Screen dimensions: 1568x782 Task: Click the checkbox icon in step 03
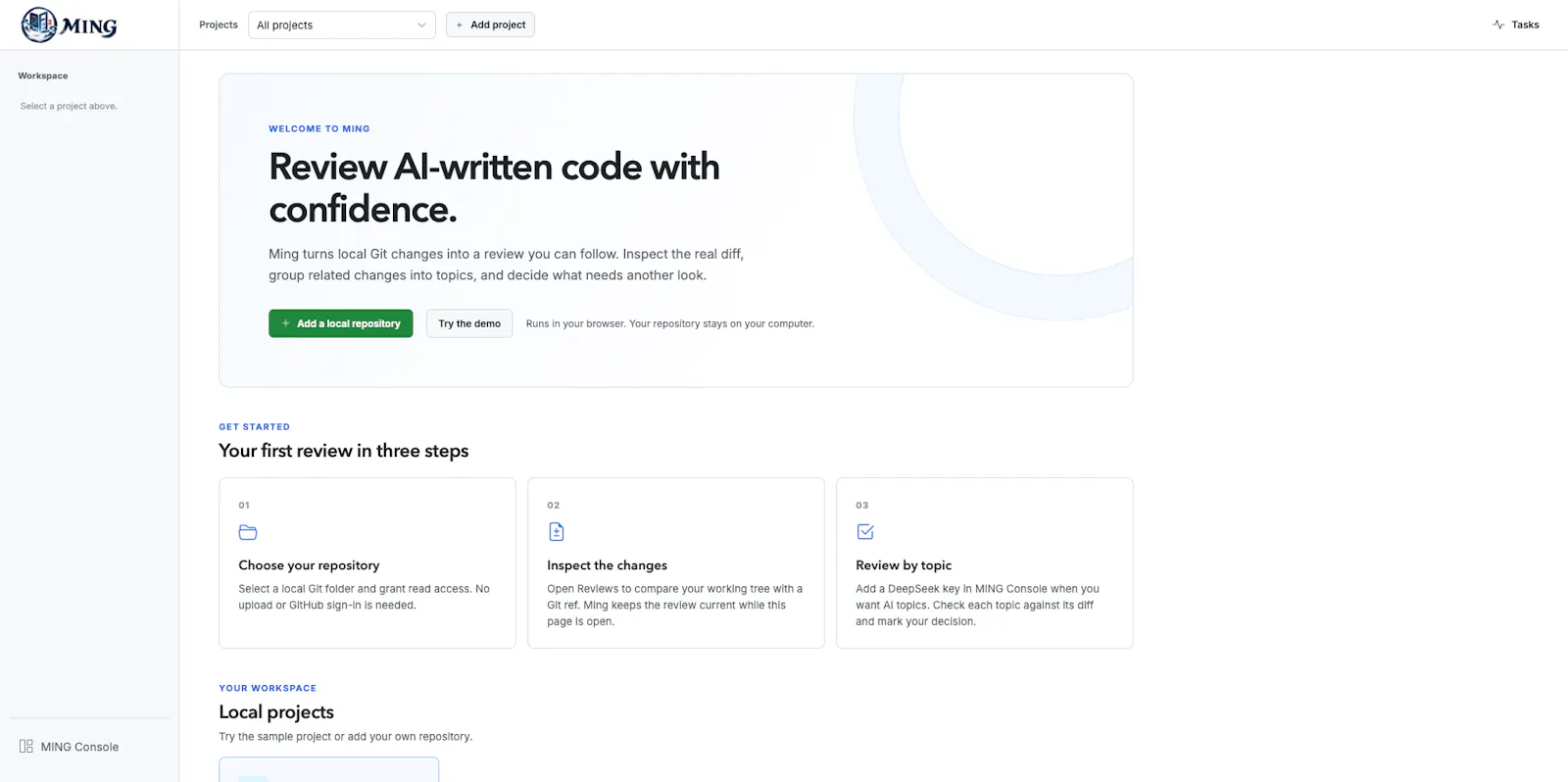[865, 532]
